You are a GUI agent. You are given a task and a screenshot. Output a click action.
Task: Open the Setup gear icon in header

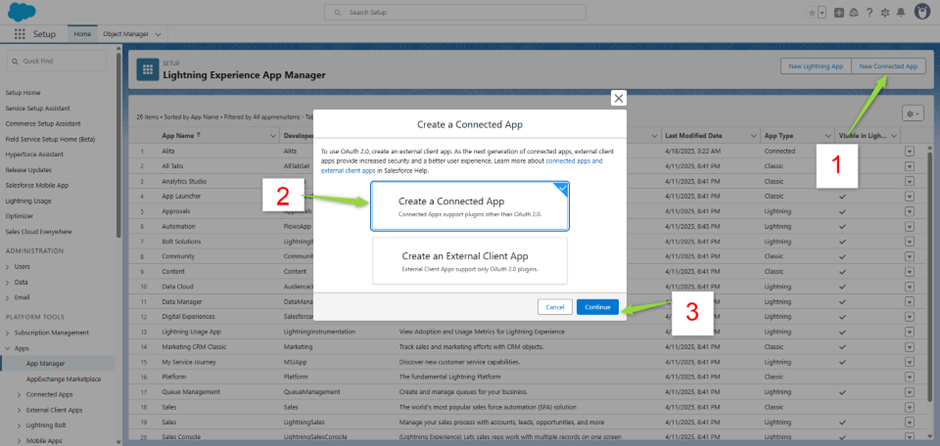(885, 12)
